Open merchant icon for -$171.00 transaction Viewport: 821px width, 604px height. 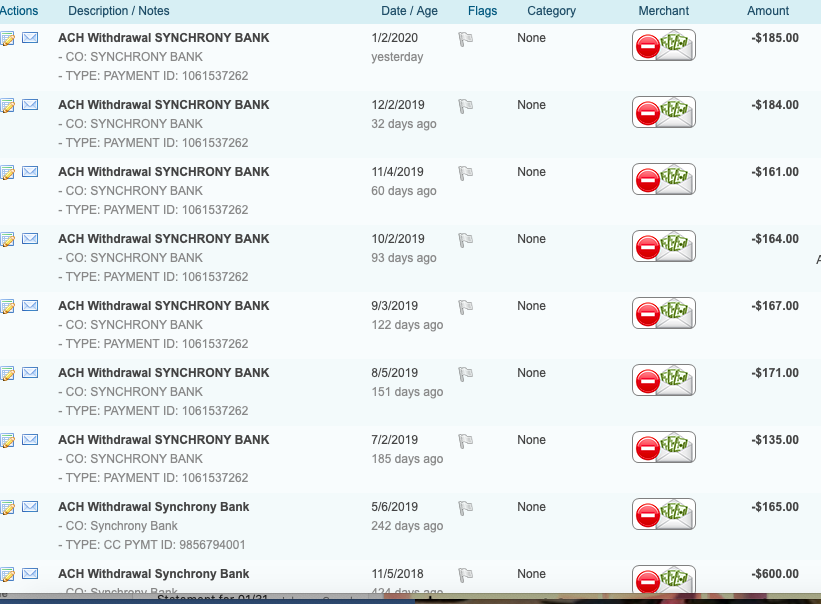coord(663,380)
